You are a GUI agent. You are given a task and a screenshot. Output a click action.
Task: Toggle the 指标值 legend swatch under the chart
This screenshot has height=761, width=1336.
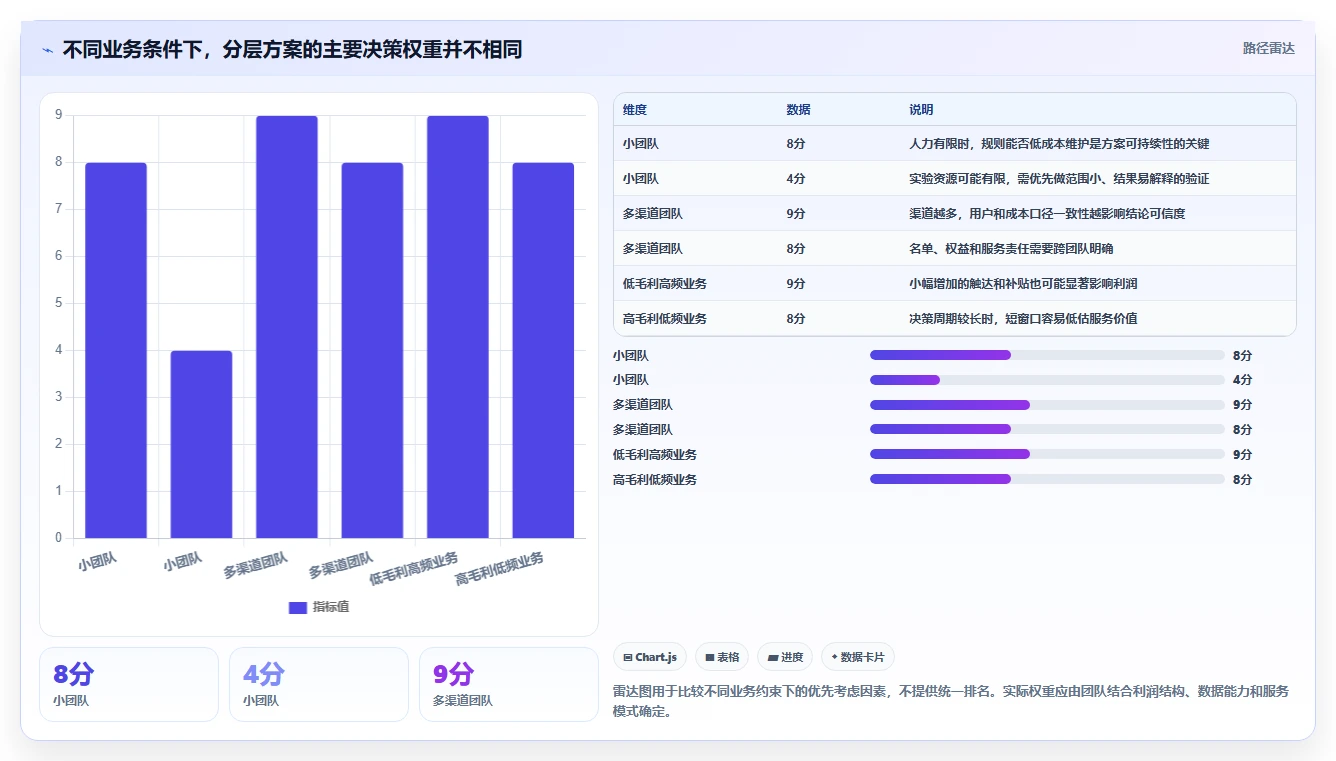tap(298, 607)
